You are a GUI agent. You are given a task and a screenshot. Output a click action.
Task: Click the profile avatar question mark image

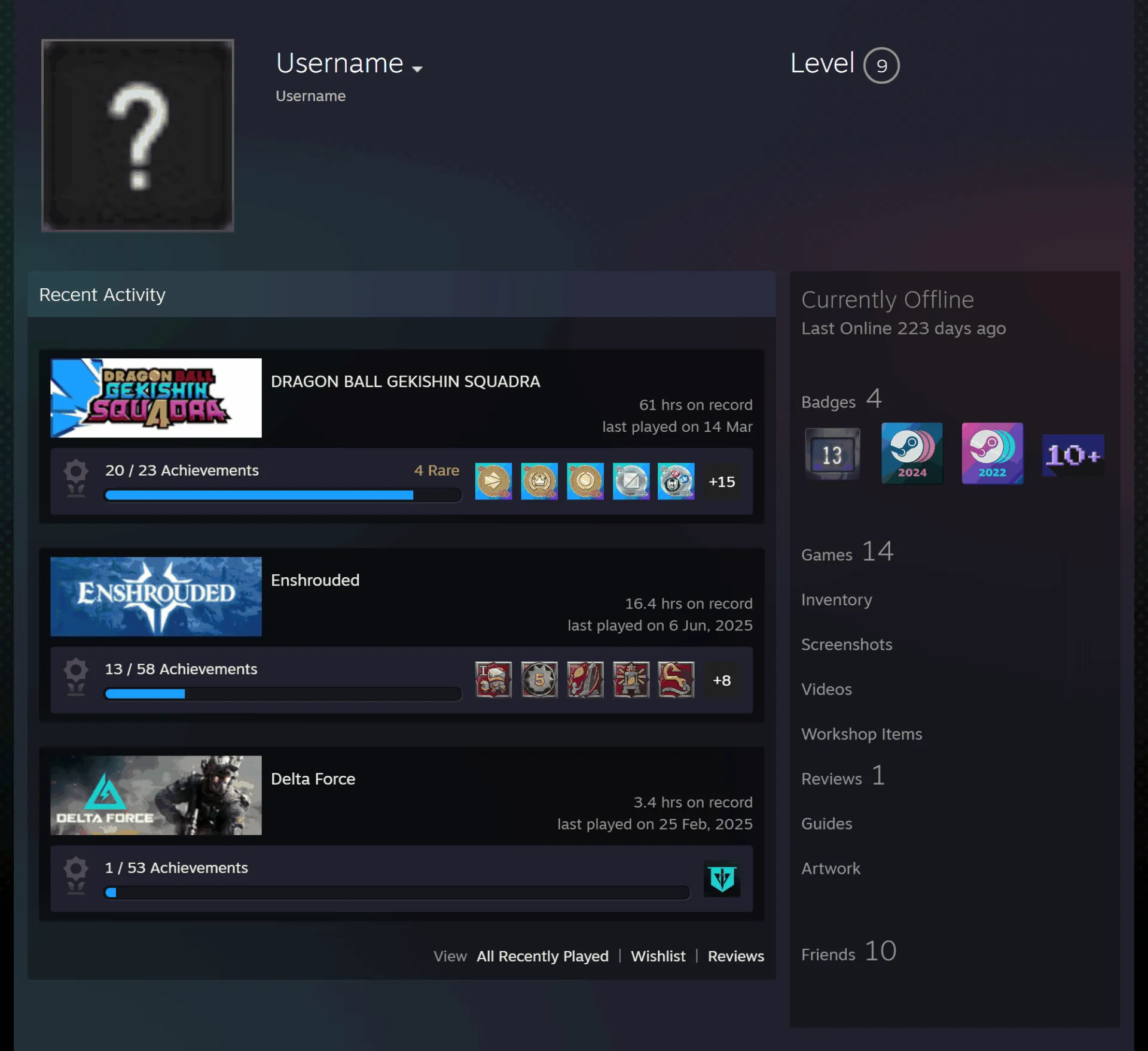click(138, 135)
